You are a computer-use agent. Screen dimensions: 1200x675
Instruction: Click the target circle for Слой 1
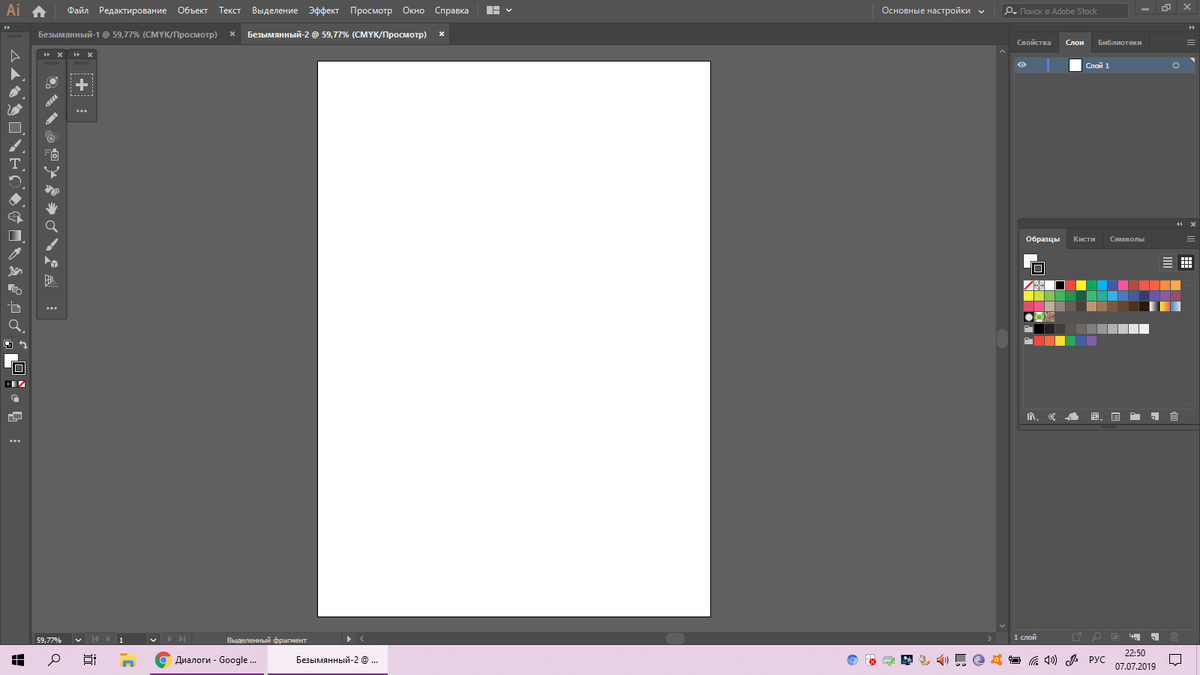pyautogui.click(x=1176, y=65)
